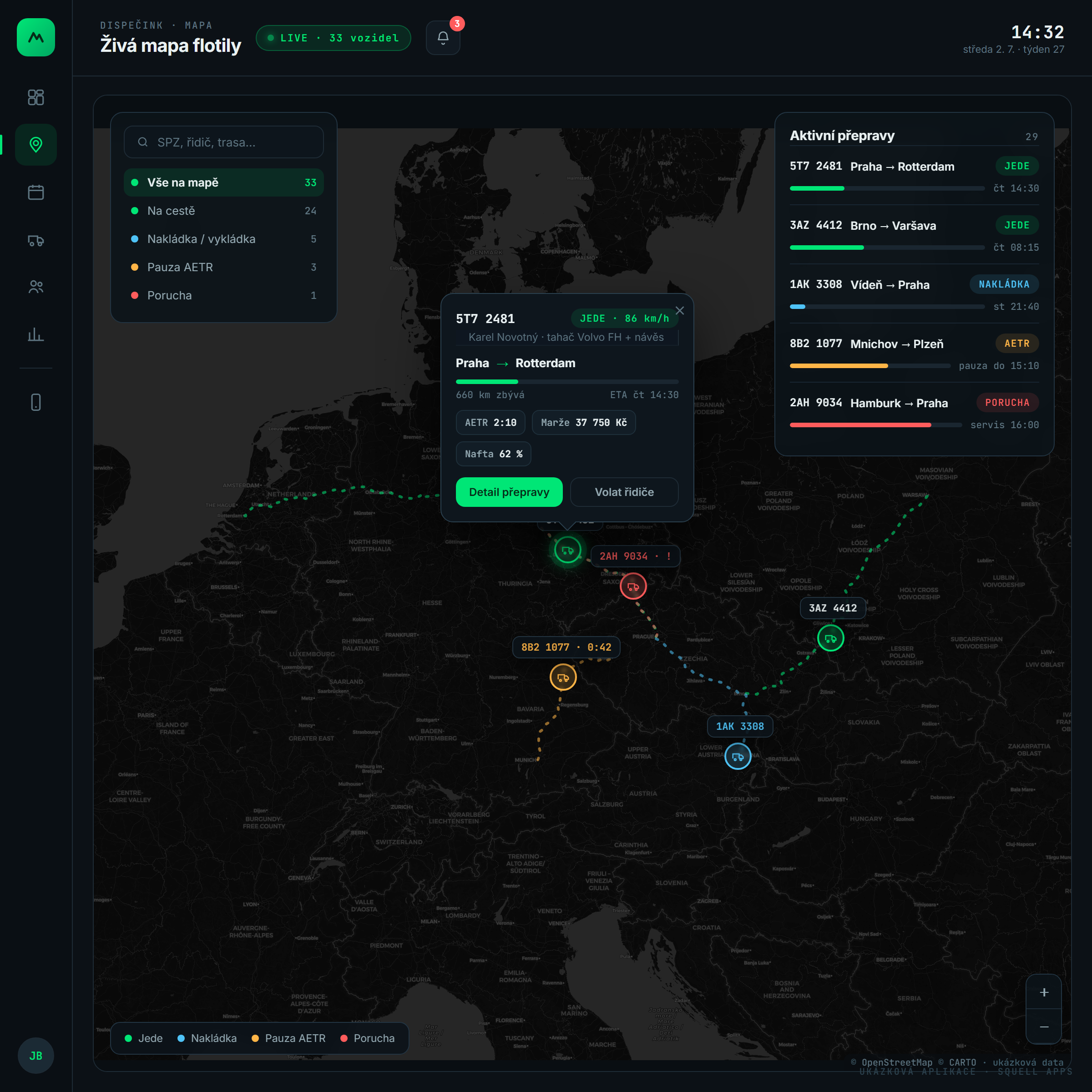Click the JEDE badge on Brno → Varšava row
The image size is (1092, 1092).
click(x=1017, y=225)
